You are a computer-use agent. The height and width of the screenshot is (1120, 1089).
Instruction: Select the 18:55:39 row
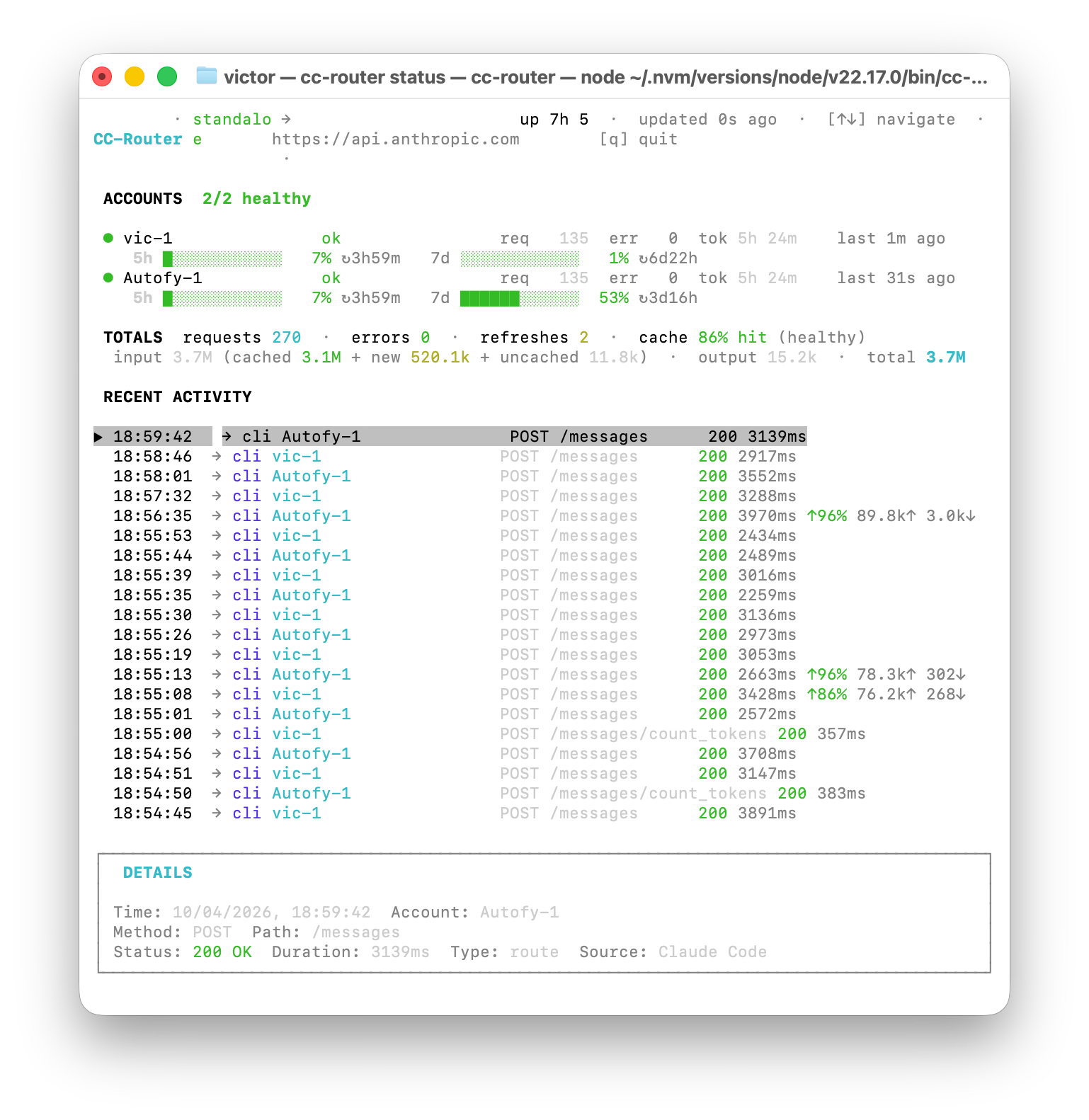point(455,576)
